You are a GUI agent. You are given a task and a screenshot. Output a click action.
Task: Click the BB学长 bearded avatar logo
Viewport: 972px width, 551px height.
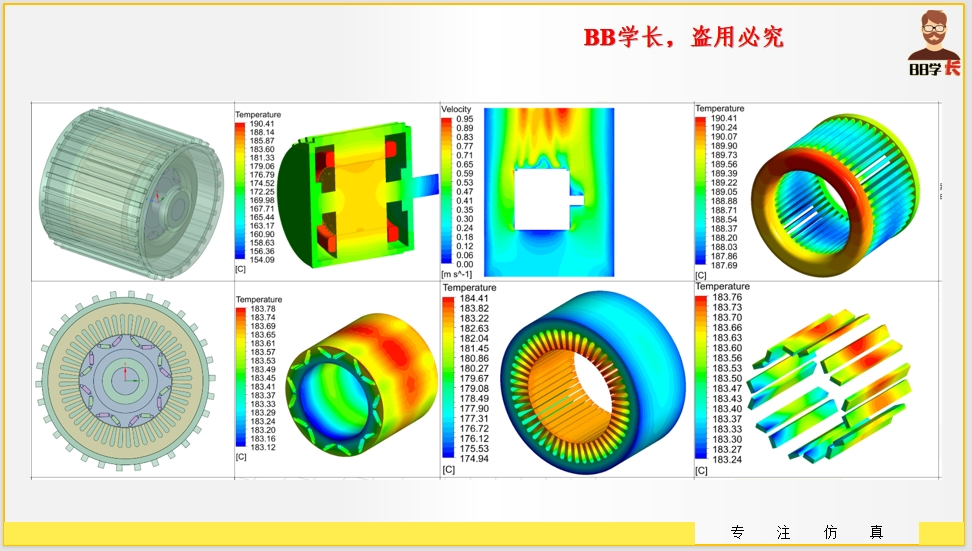(x=934, y=44)
